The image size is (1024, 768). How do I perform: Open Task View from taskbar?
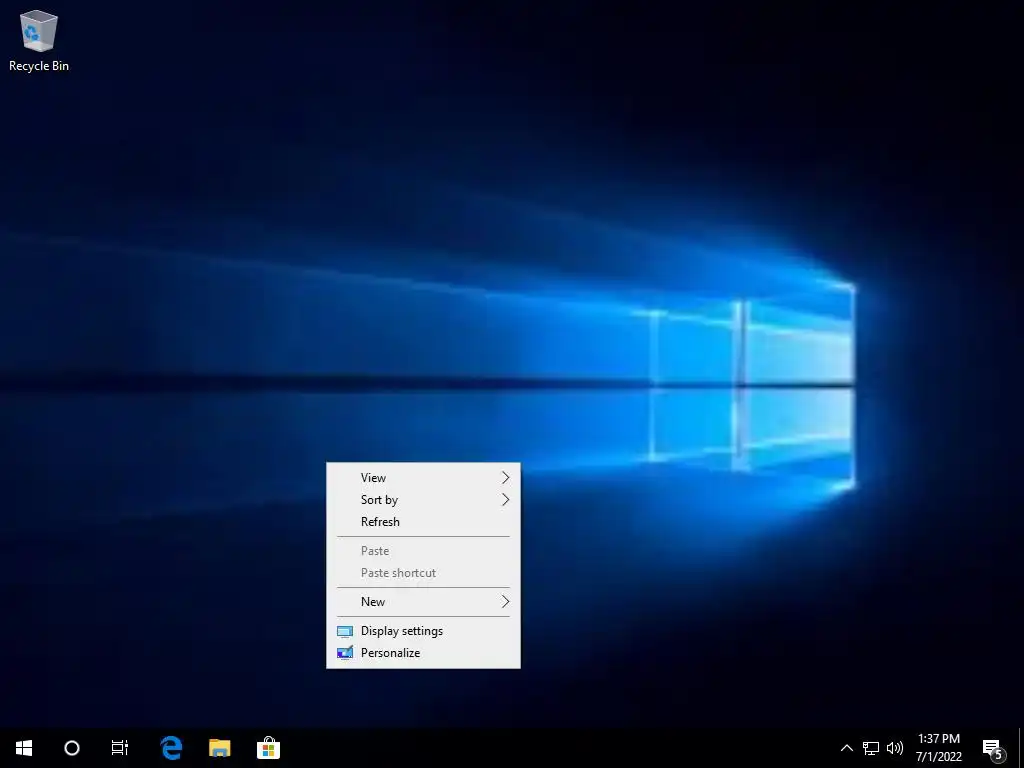point(120,748)
